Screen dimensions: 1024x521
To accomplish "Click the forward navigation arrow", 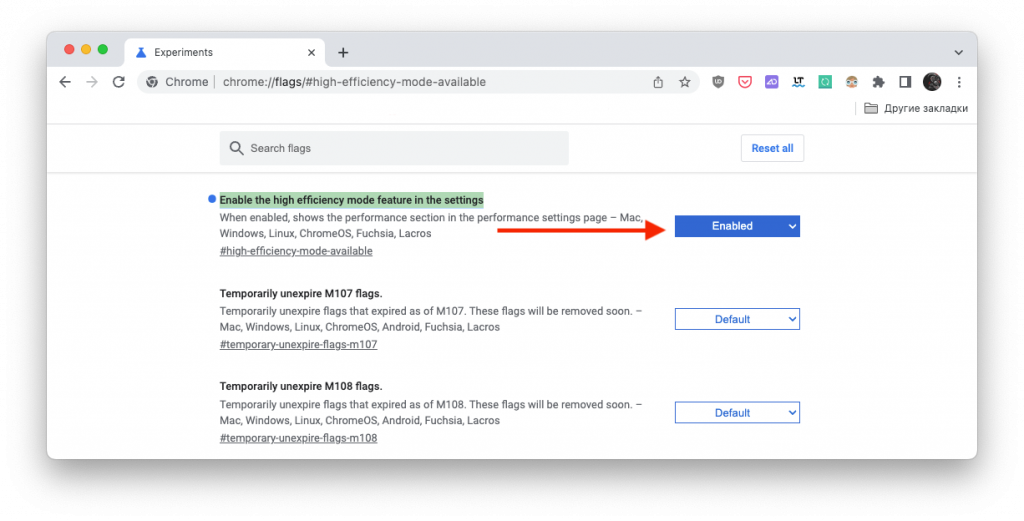I will click(x=91, y=82).
